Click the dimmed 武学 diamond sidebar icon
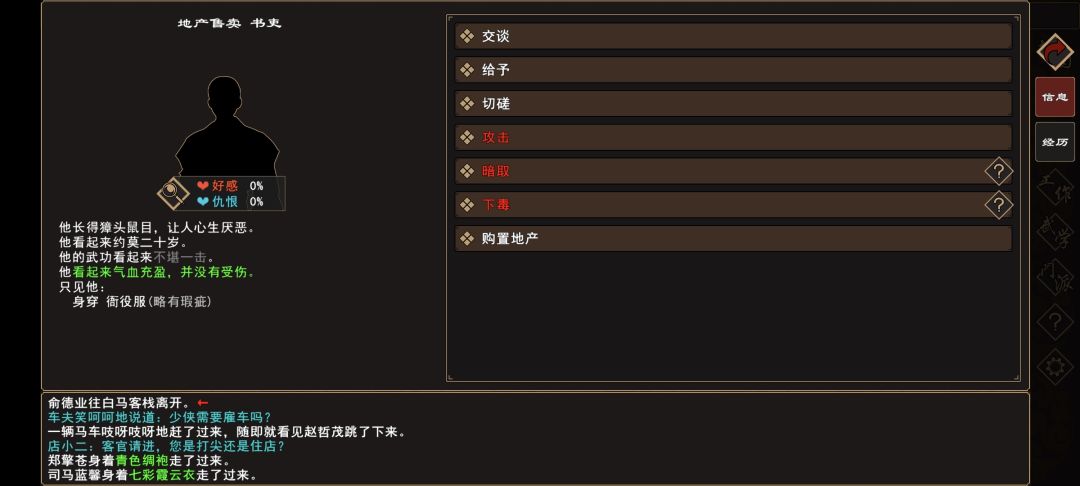The height and width of the screenshot is (486, 1080). [1055, 232]
